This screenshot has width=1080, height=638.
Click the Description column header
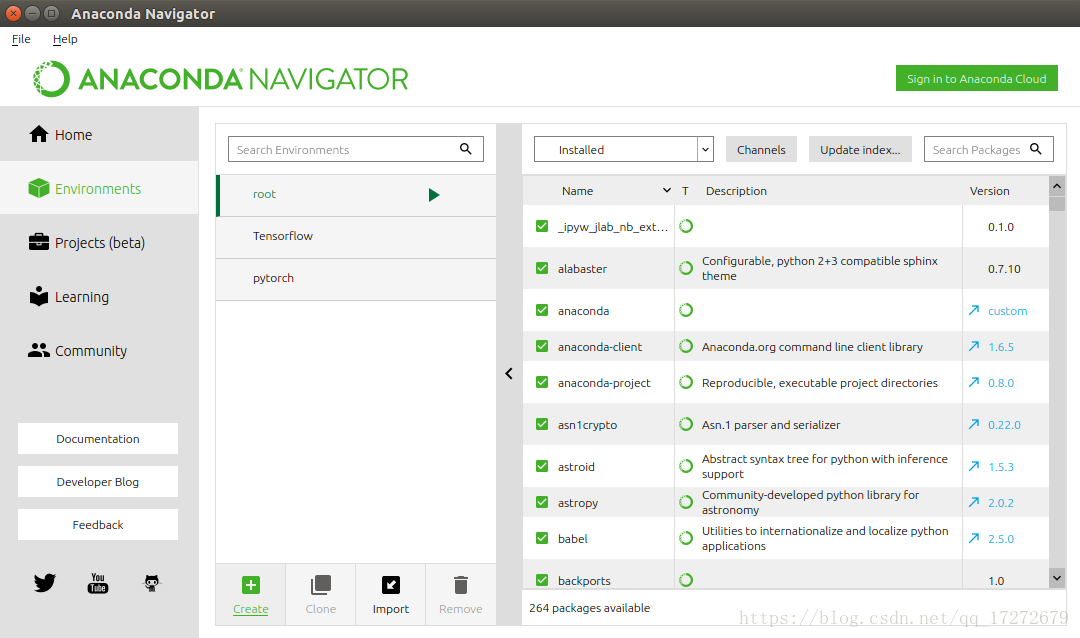(x=736, y=191)
